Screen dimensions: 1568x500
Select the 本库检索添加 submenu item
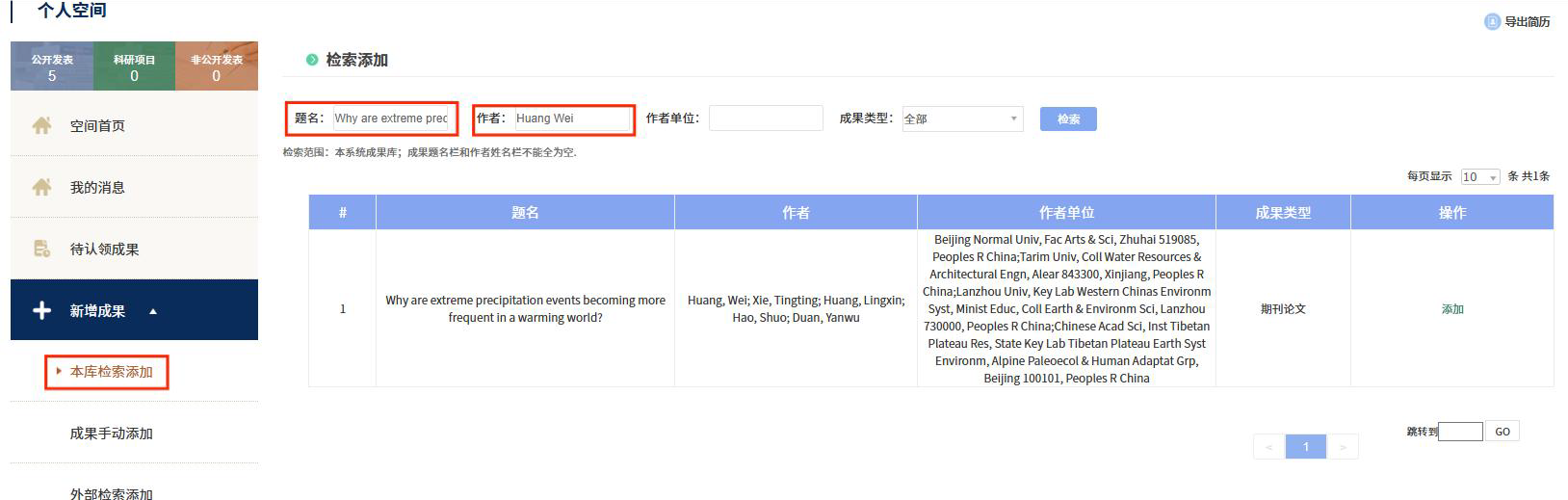tap(111, 372)
